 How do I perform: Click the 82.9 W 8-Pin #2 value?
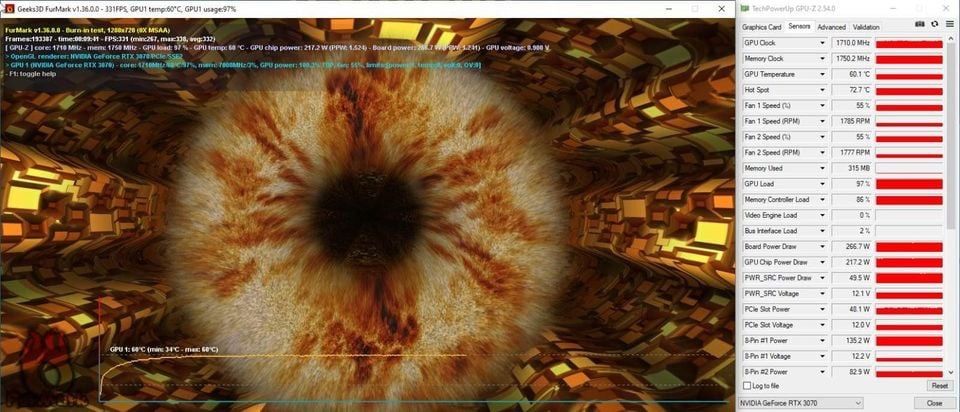coord(852,372)
